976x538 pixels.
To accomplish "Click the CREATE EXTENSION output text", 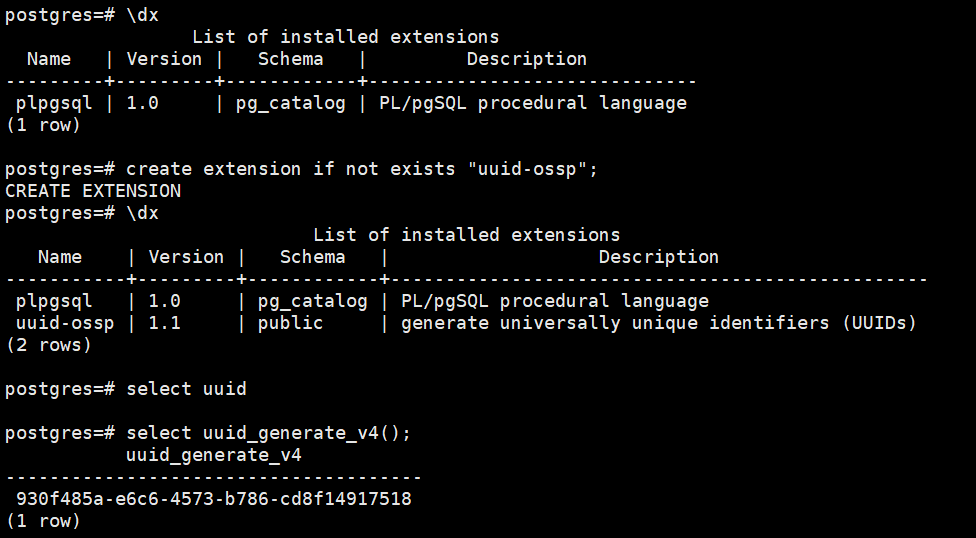I will tap(93, 191).
